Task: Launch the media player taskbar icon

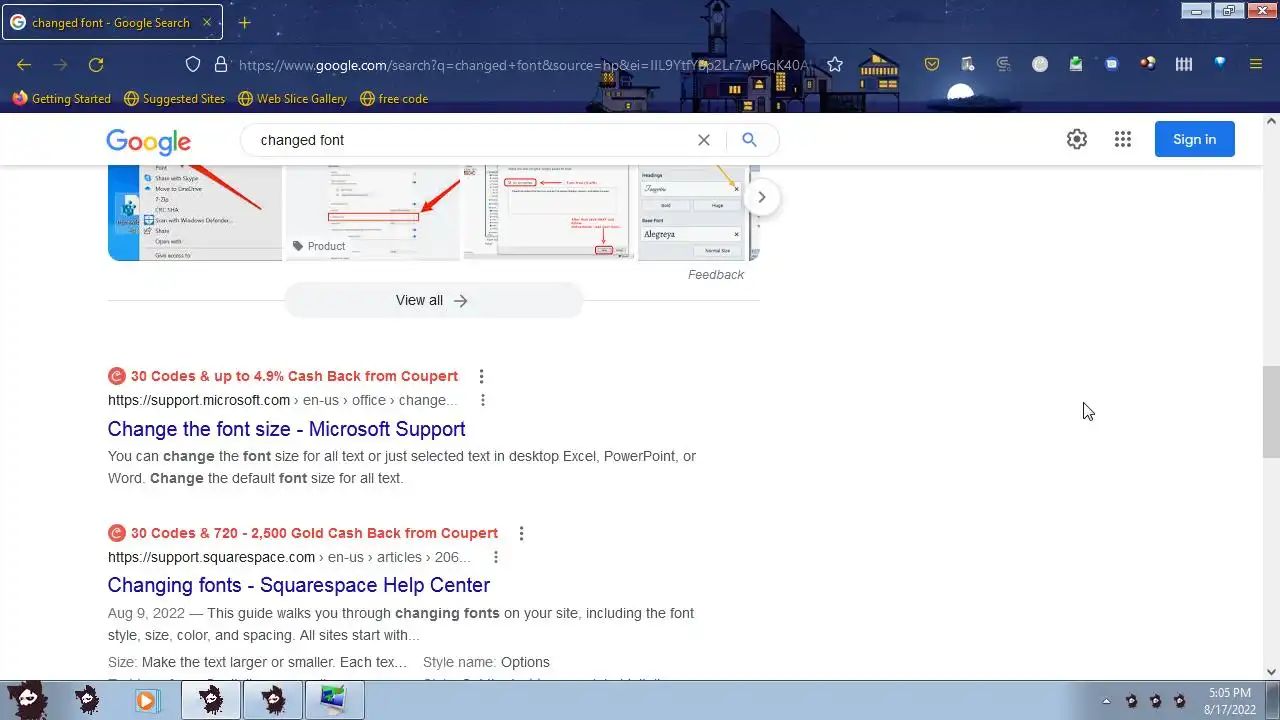Action: 146,701
